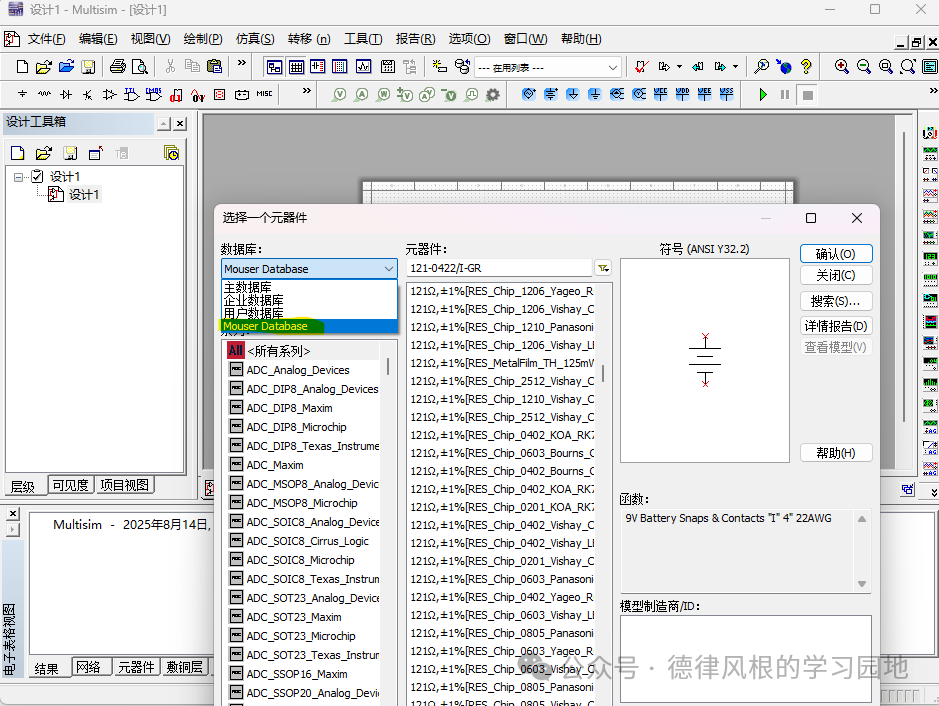The width and height of the screenshot is (939, 706).
Task: Switch to the 项目视图 tab
Action: click(125, 485)
